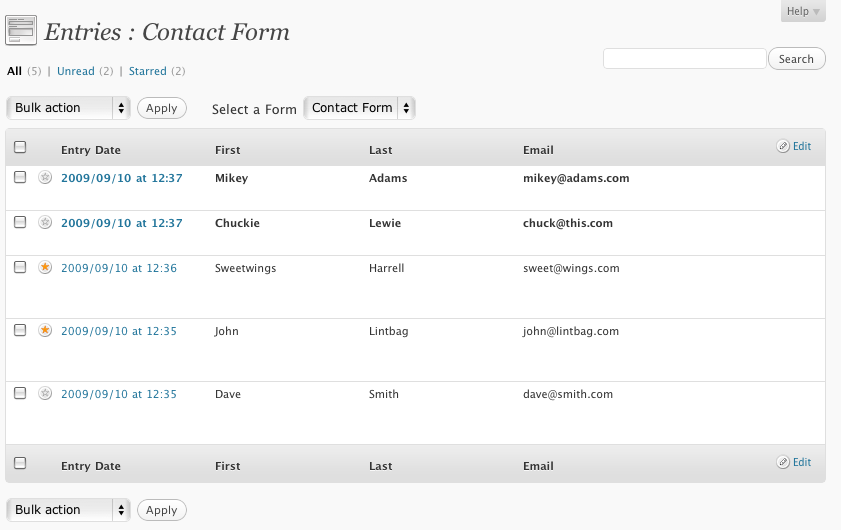Star the Chuckie Lewie entry
Viewport: 841px width, 530px height.
click(x=45, y=222)
